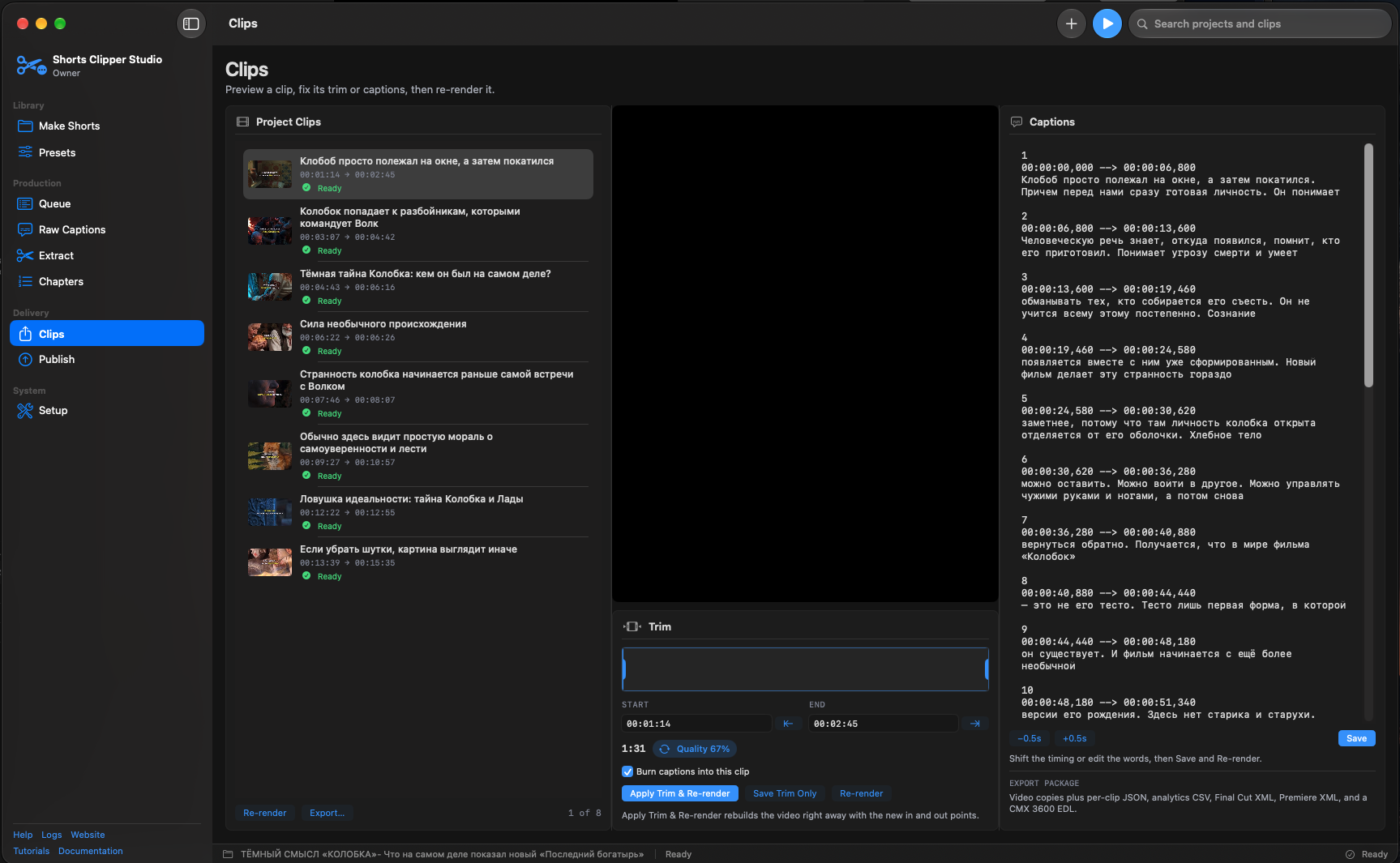Screen dimensions: 1400x863
Task: Click the blue play button in toolbar
Action: pos(1107,23)
